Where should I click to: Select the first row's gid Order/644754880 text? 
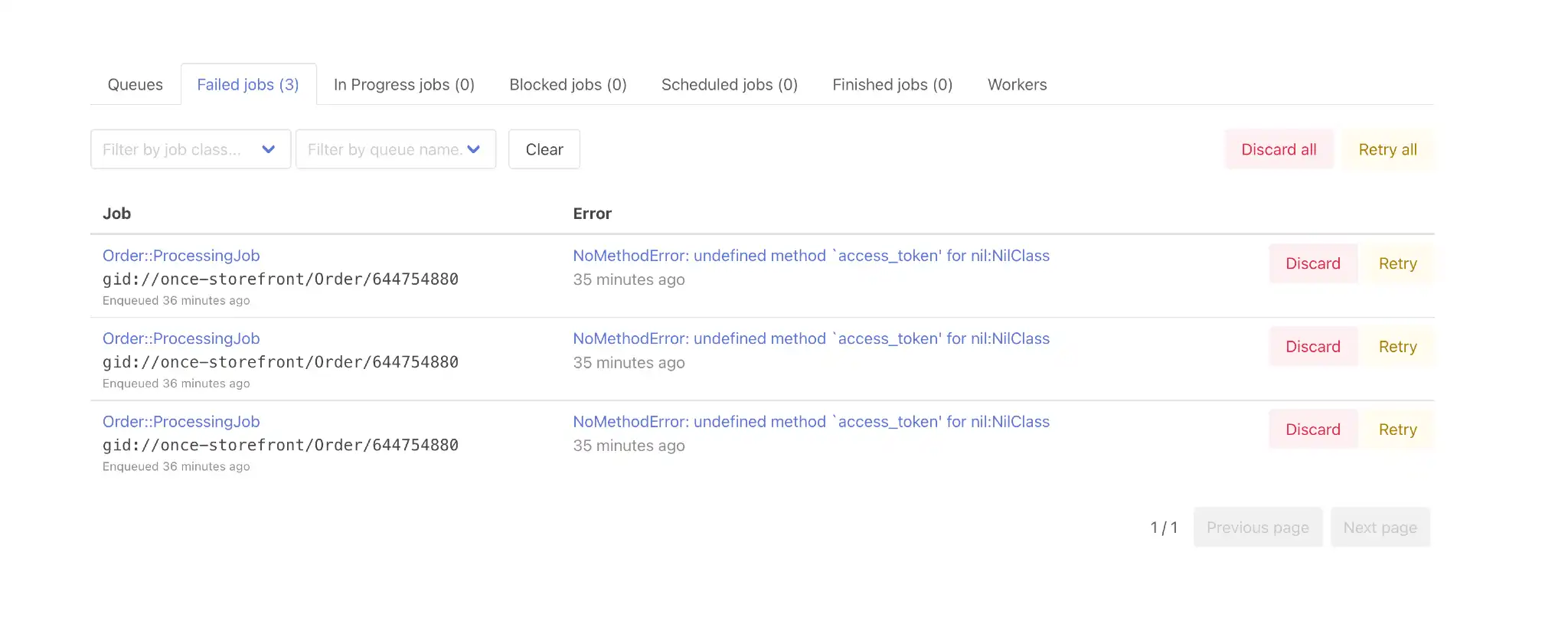pos(281,279)
